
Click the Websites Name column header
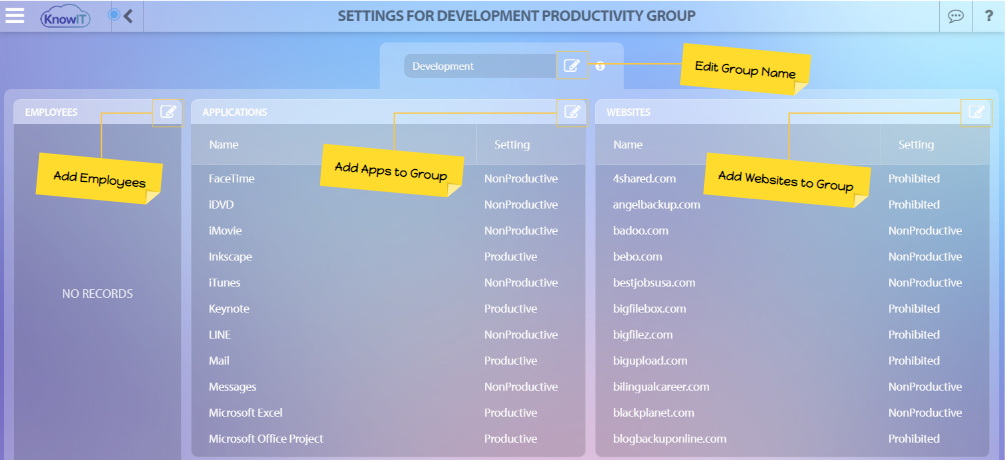pyautogui.click(x=627, y=145)
